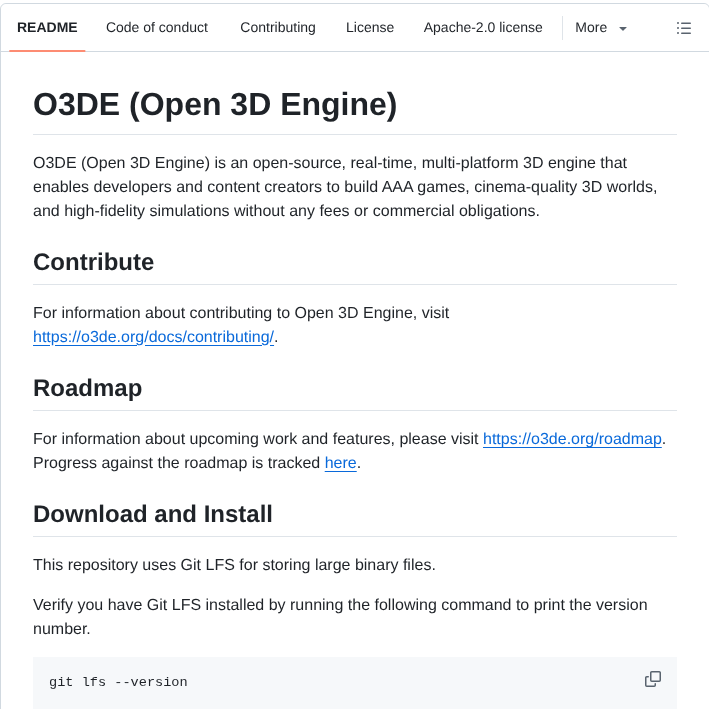Expand the More tabs dropdown

pyautogui.click(x=601, y=28)
